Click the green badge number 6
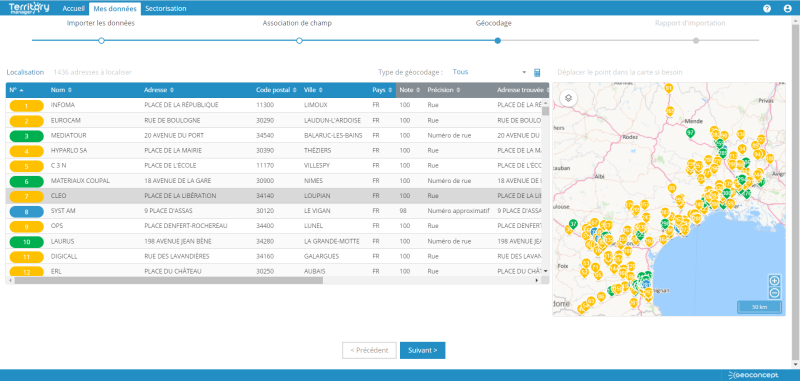800x381 pixels. pos(27,181)
